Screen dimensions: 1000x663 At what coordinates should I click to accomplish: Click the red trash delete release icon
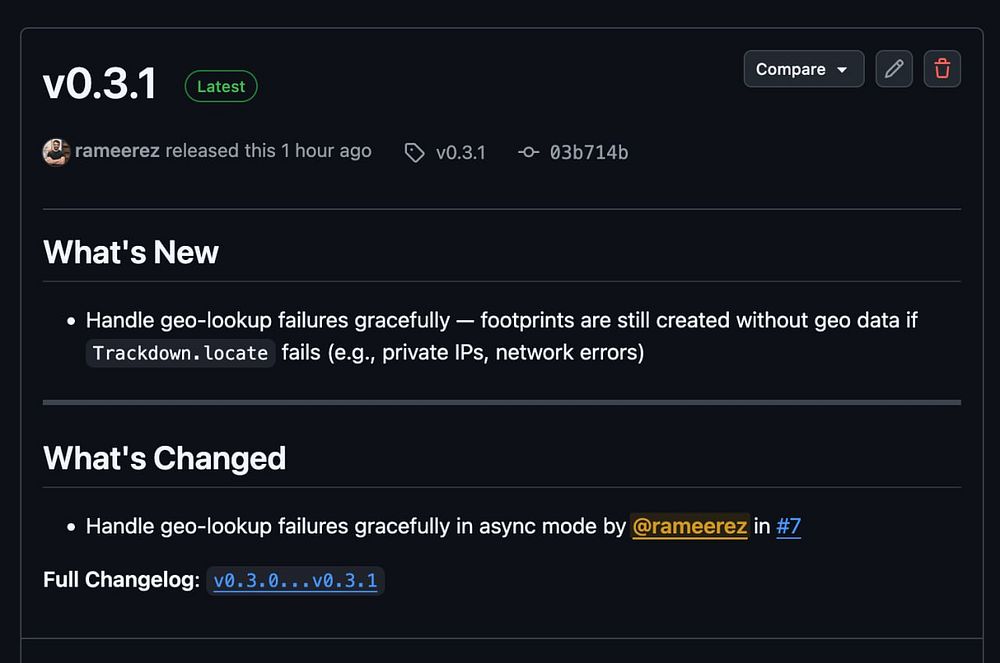[942, 69]
